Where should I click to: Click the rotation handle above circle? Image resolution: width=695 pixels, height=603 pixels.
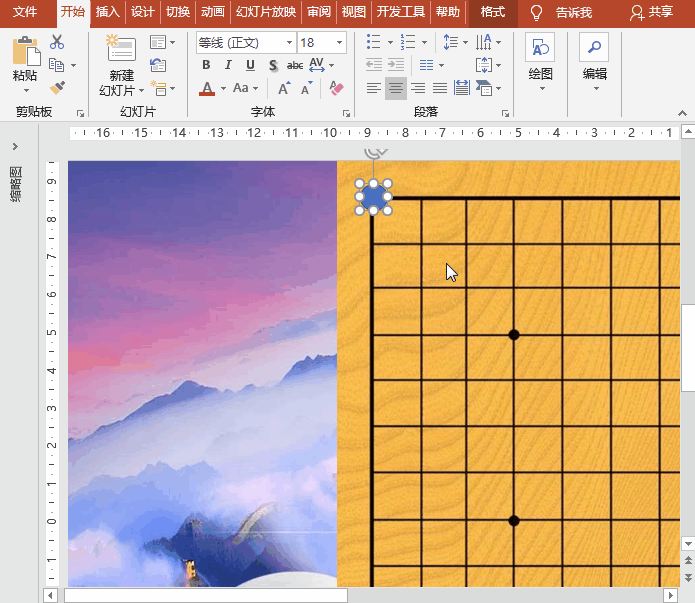(375, 153)
